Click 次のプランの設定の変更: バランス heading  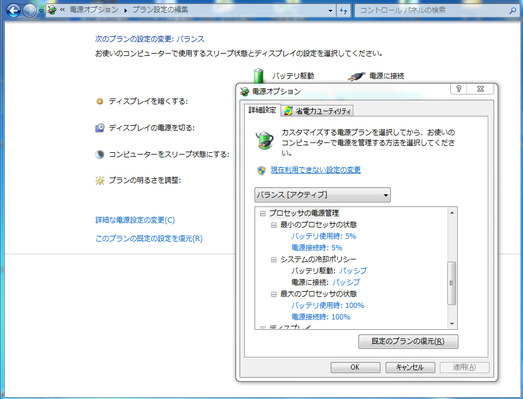[x=149, y=39]
